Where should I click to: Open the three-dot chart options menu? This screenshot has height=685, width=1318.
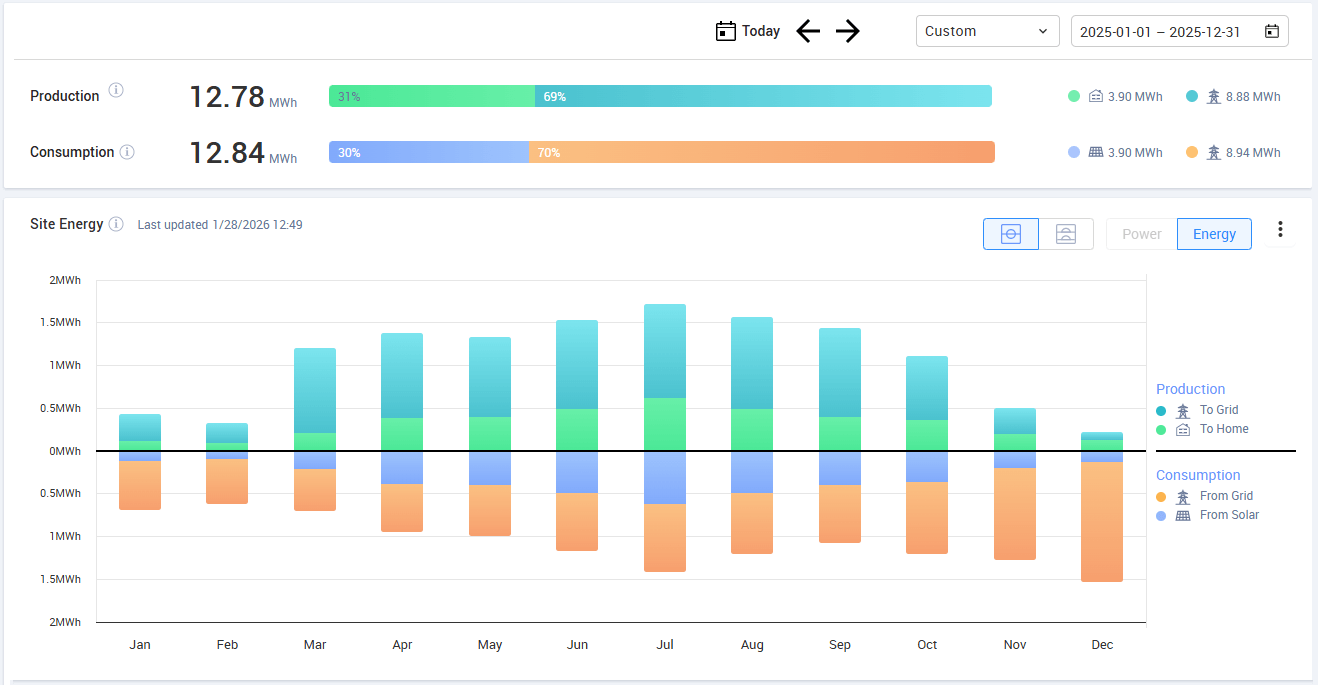(1280, 230)
